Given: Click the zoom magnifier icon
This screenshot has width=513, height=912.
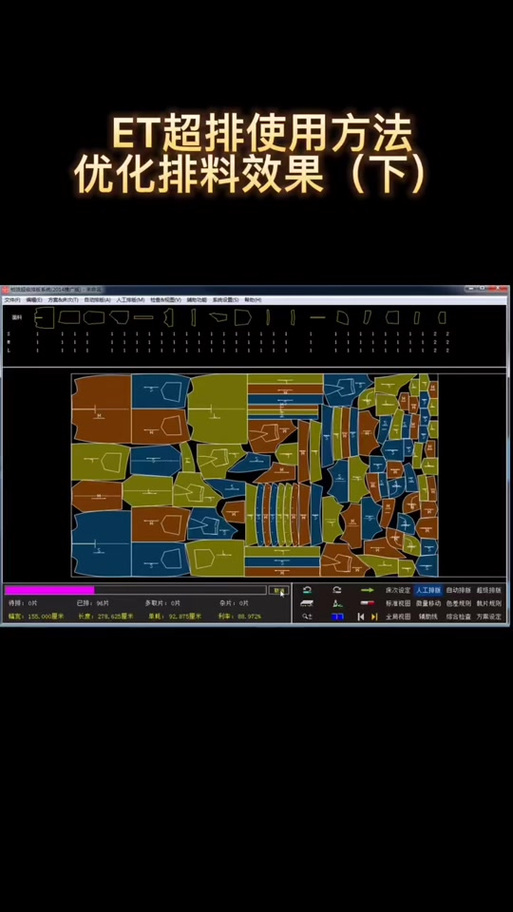Looking at the screenshot, I should [307, 617].
